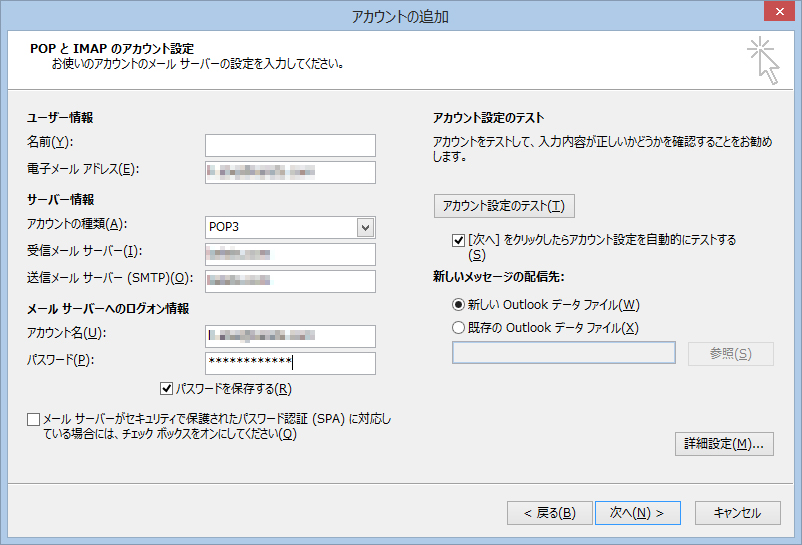Viewport: 802px width, 545px height.
Task: Click the 名前 input field
Action: pos(290,146)
